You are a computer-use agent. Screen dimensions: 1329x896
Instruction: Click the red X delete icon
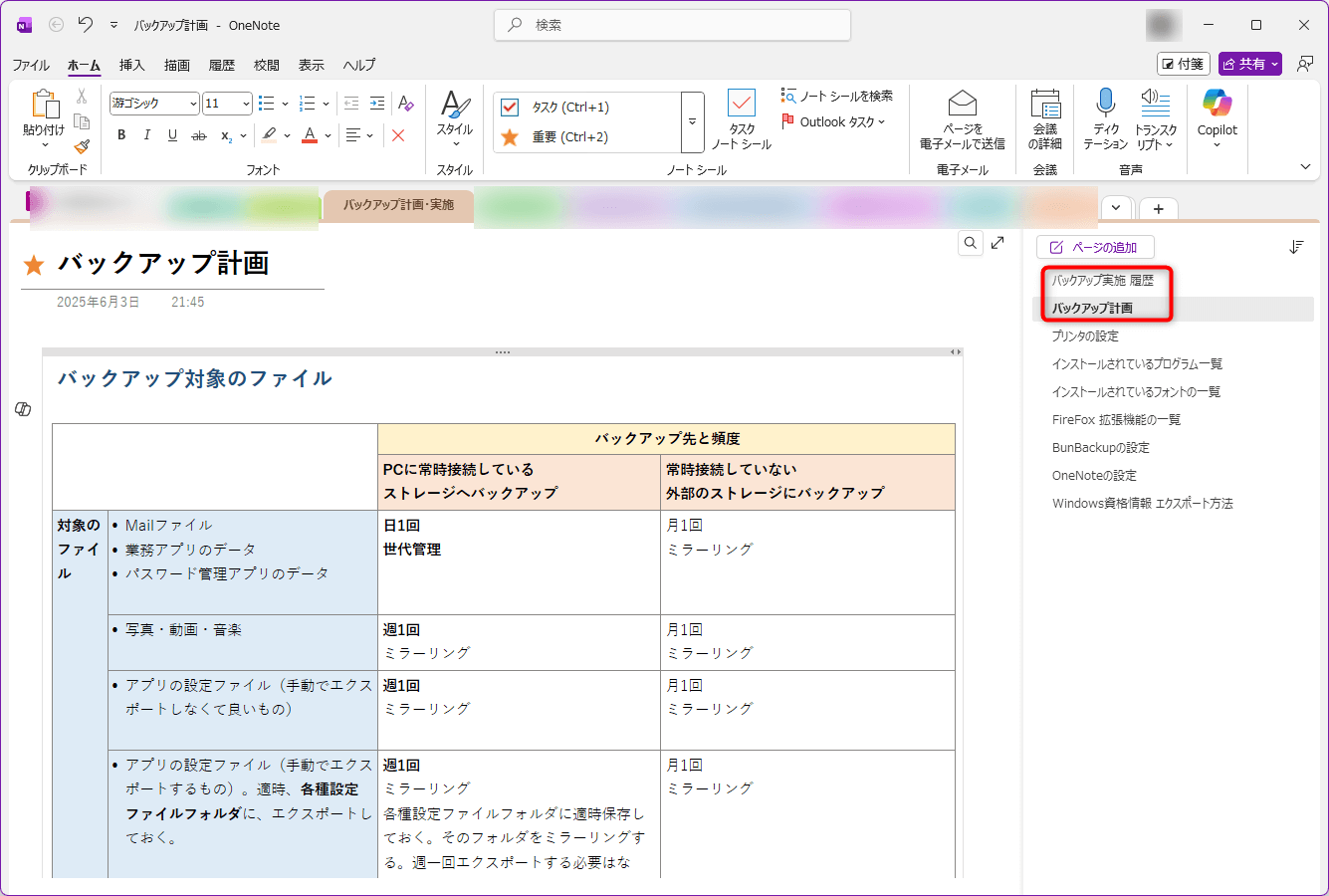(x=398, y=135)
